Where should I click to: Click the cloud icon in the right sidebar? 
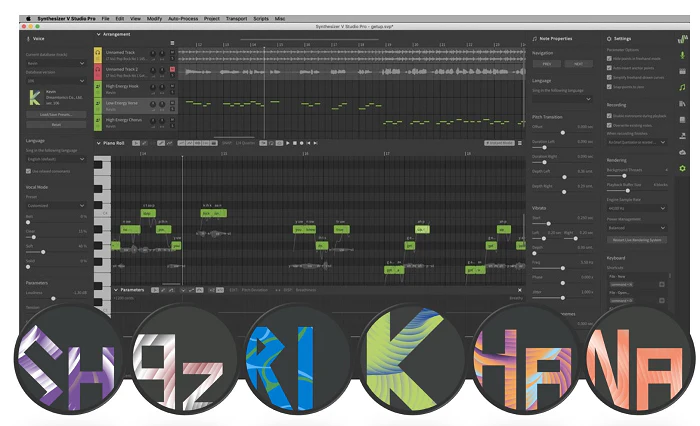tap(682, 152)
